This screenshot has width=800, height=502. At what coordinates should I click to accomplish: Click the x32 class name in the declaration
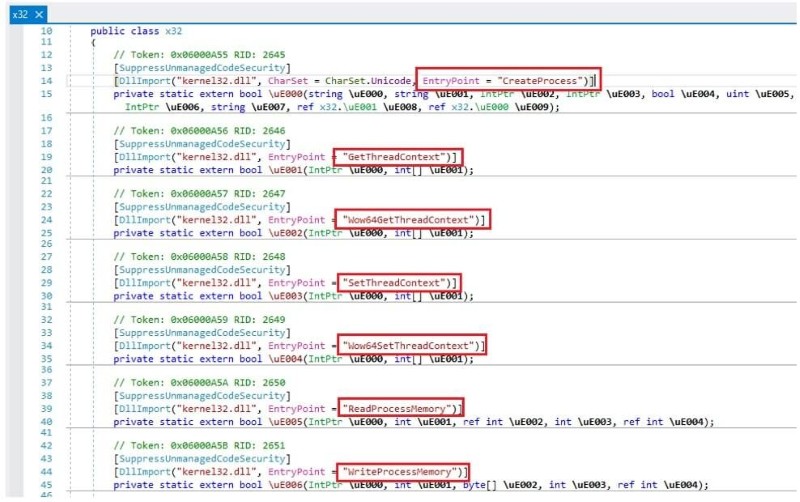click(173, 31)
